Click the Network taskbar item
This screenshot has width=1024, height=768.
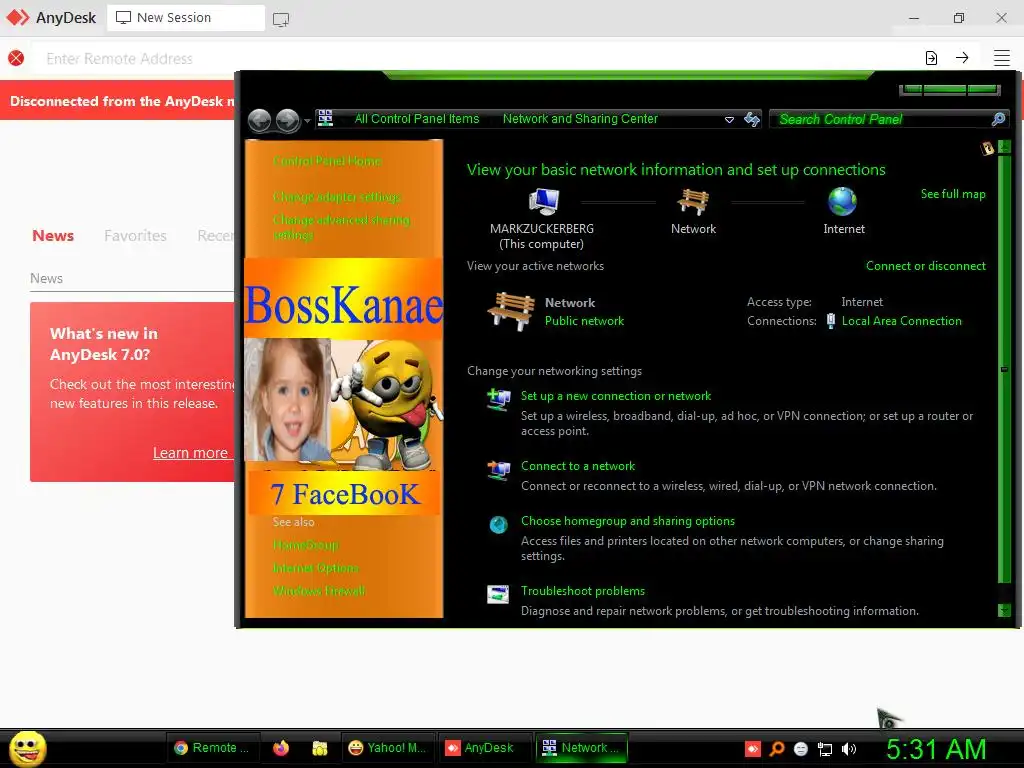(581, 748)
